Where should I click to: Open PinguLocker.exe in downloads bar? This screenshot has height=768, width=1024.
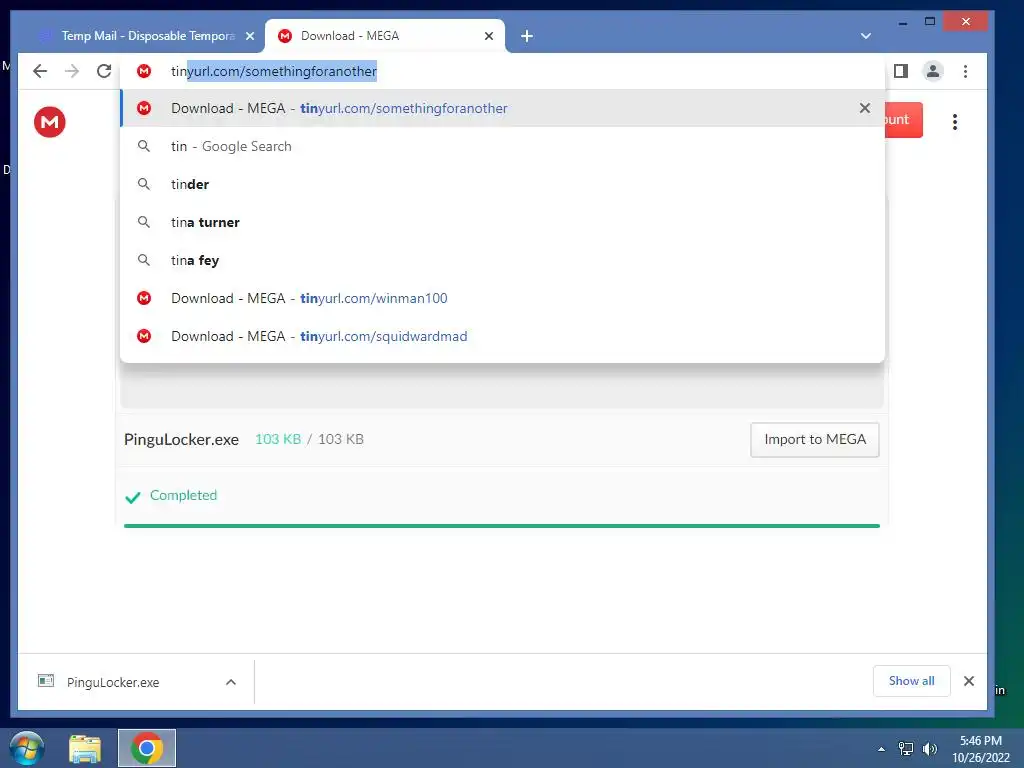(113, 682)
